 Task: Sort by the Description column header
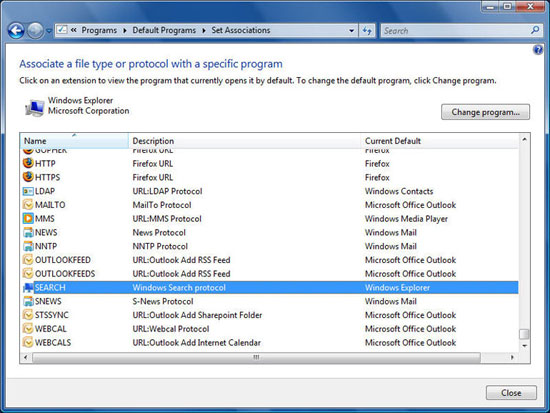click(x=244, y=141)
